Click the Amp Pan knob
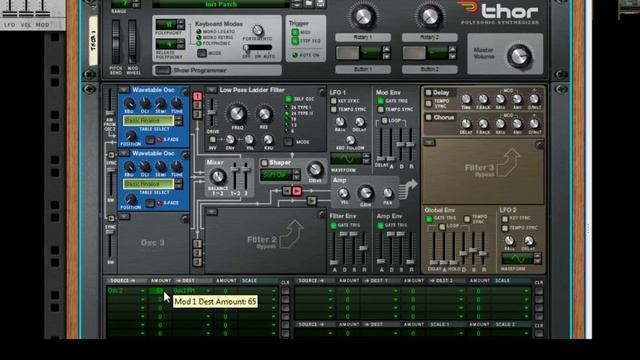 click(388, 193)
